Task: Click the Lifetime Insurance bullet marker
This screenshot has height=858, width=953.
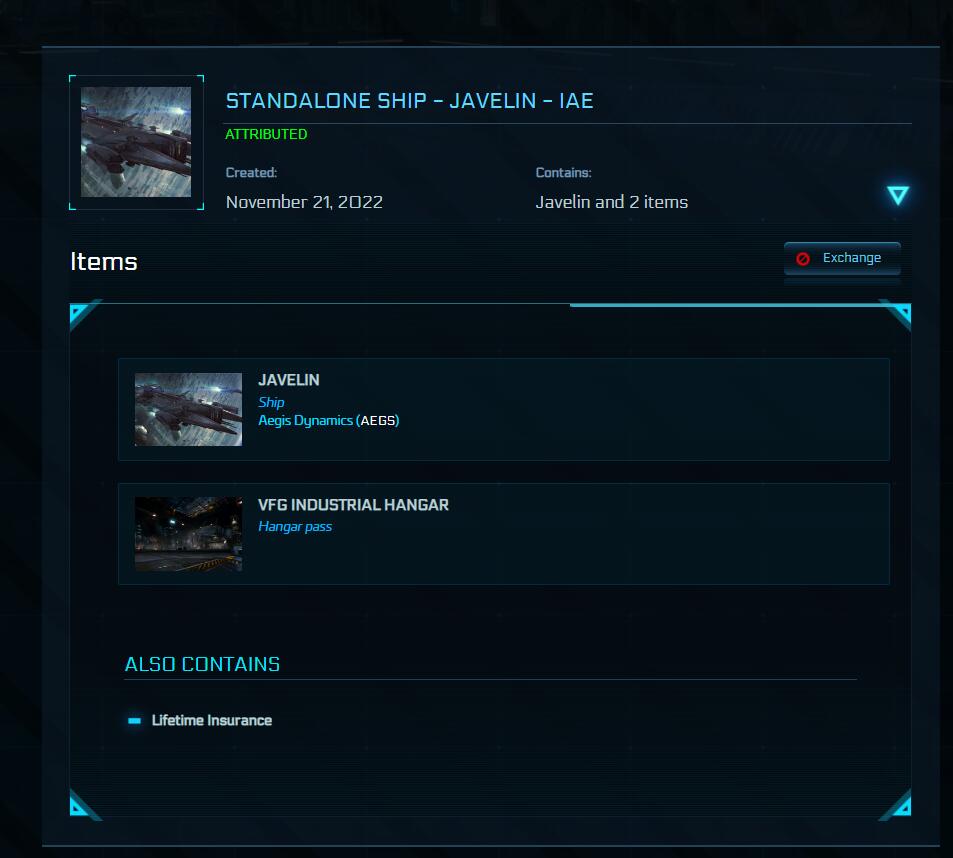Action: 134,721
